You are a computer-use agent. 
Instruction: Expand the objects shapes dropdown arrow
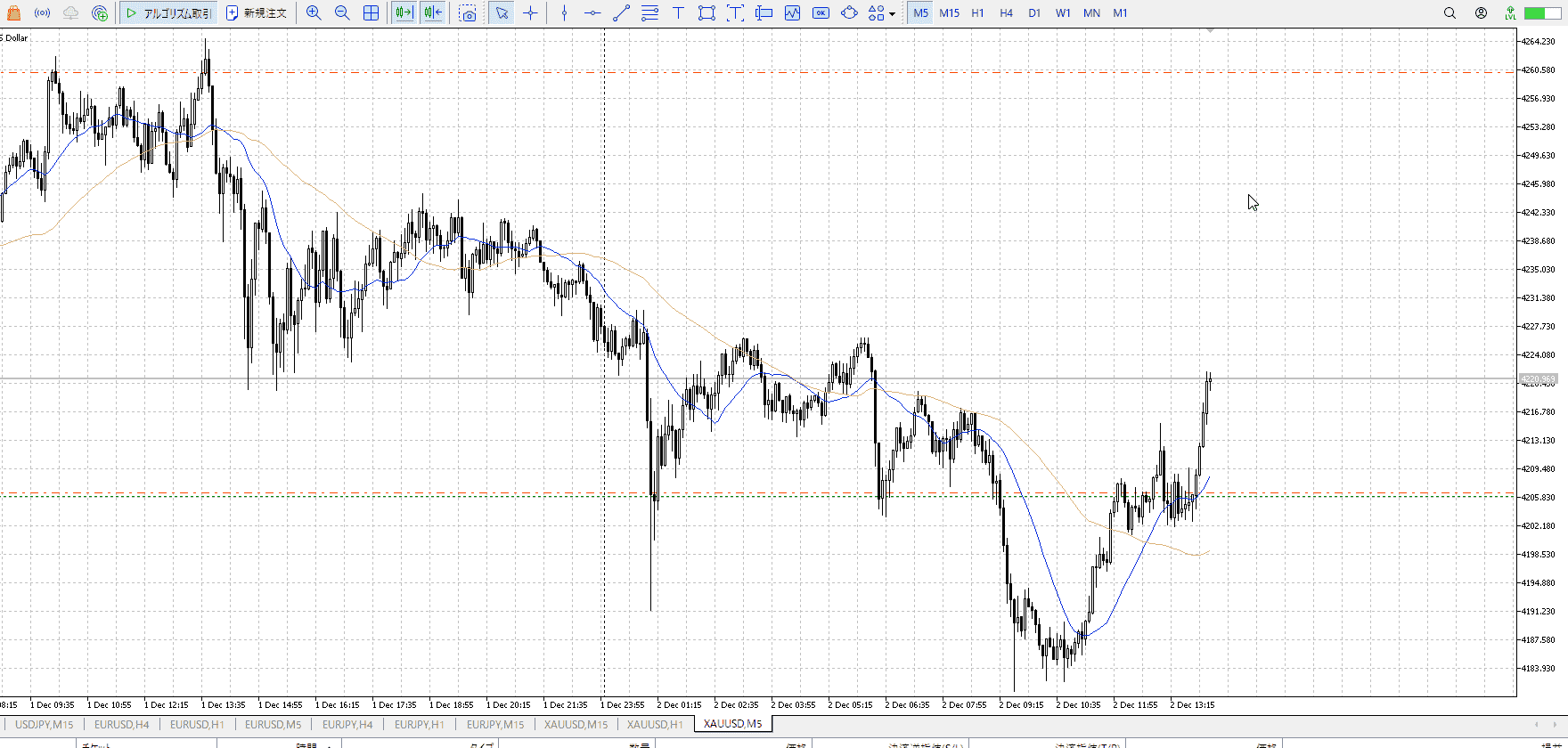[892, 14]
